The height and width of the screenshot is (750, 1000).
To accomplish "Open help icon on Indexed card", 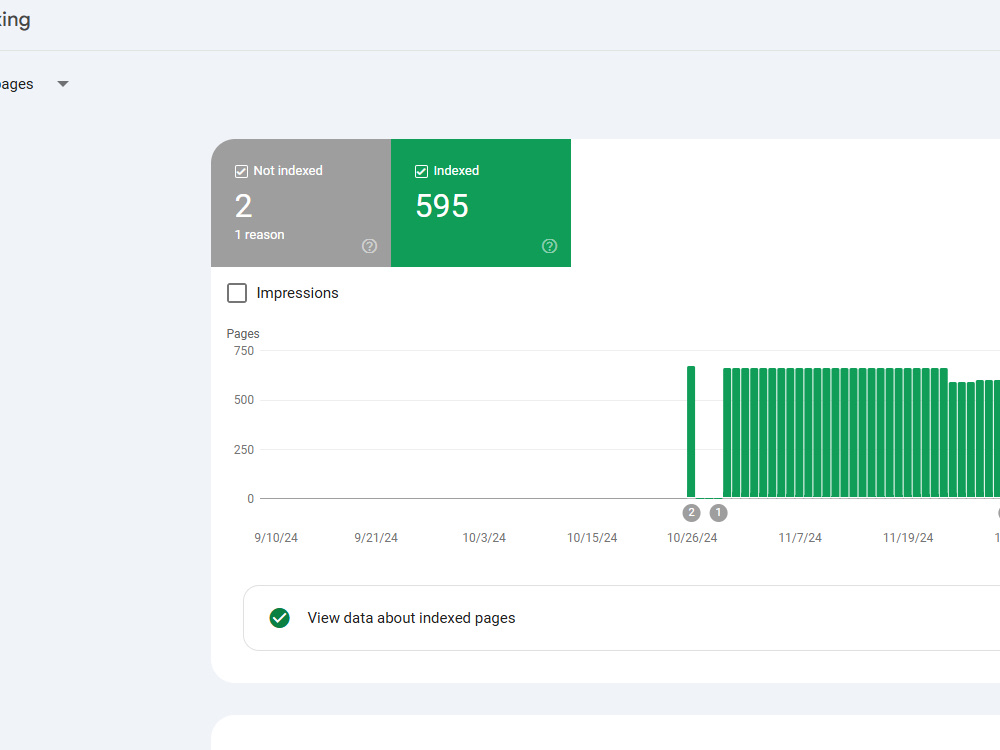I will point(549,246).
